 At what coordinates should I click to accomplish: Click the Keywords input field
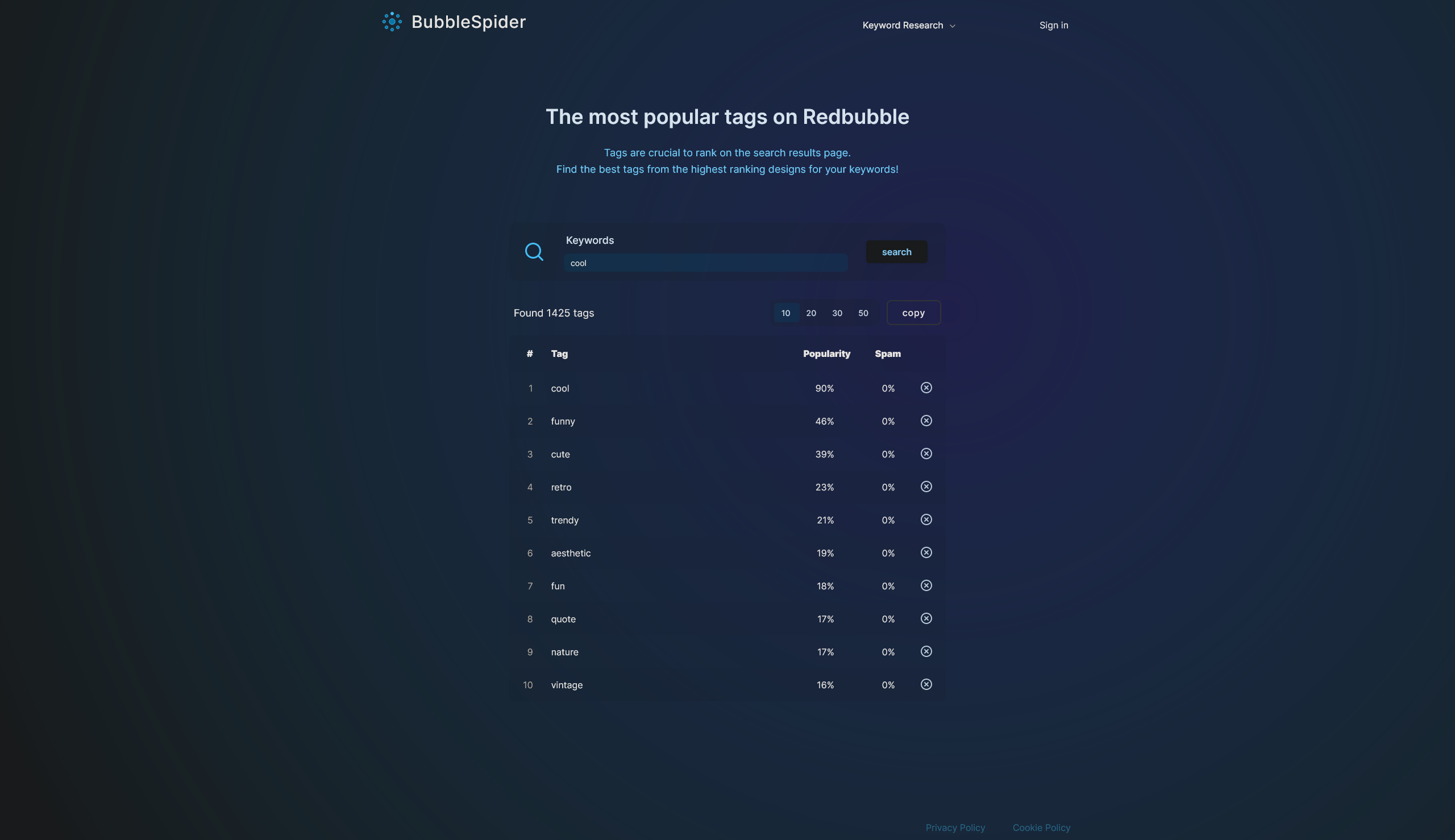tap(705, 262)
